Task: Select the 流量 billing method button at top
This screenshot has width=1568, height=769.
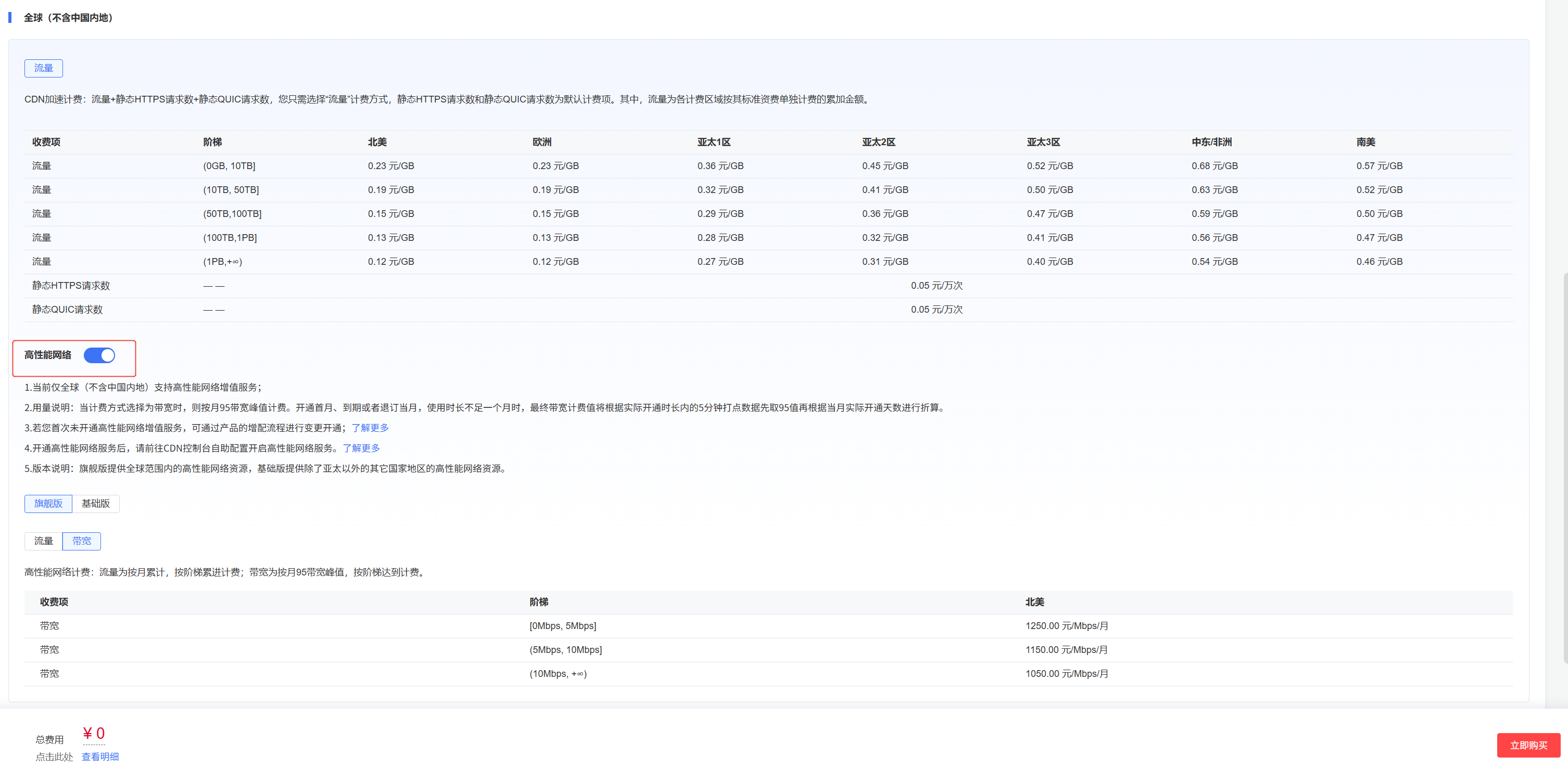Action: click(43, 68)
